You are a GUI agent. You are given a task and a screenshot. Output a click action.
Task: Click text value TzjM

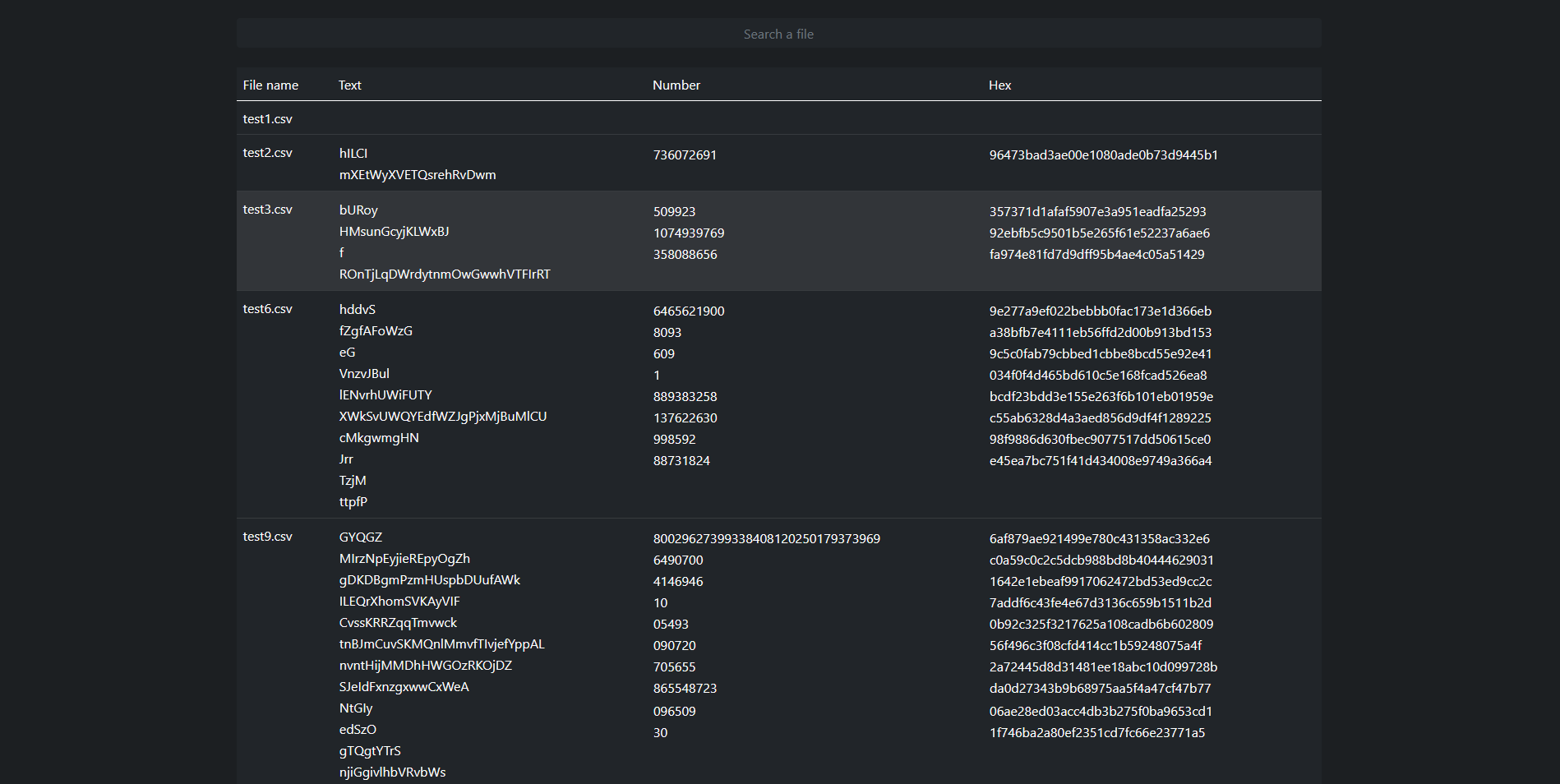[353, 481]
